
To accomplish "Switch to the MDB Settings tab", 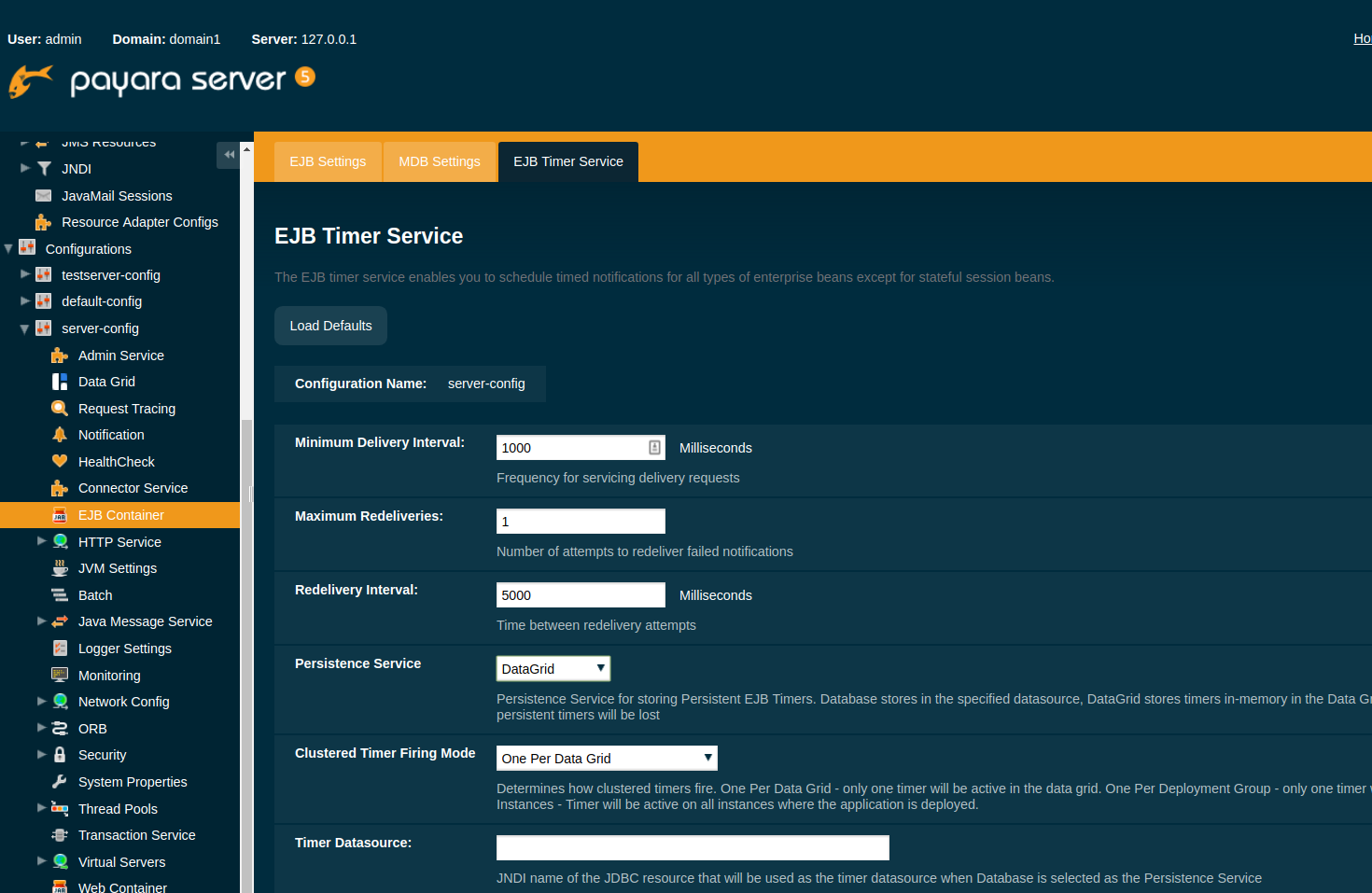I will 440,161.
